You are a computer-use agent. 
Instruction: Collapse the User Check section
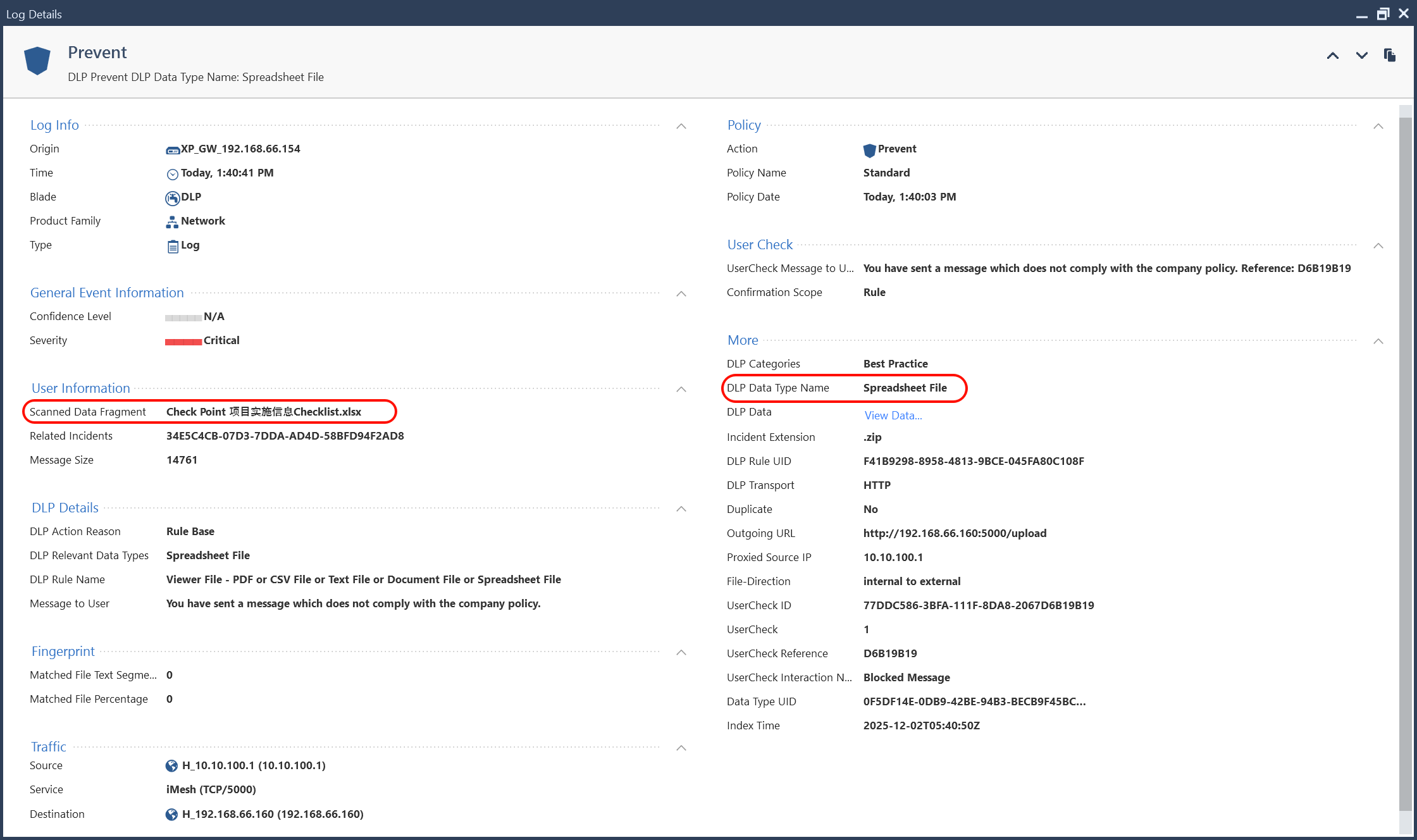(1378, 246)
